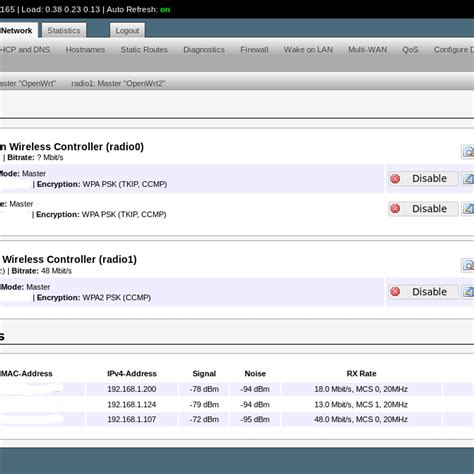Click scan icon for radio1 controller
Viewport: 474px width, 474px height.
(468, 265)
